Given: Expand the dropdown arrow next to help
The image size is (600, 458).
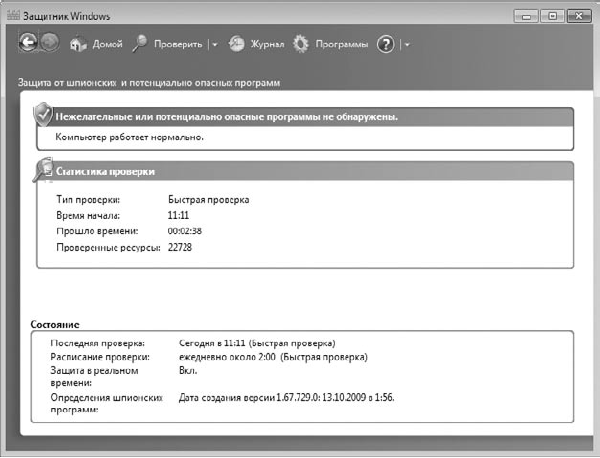Looking at the screenshot, I should pos(407,45).
